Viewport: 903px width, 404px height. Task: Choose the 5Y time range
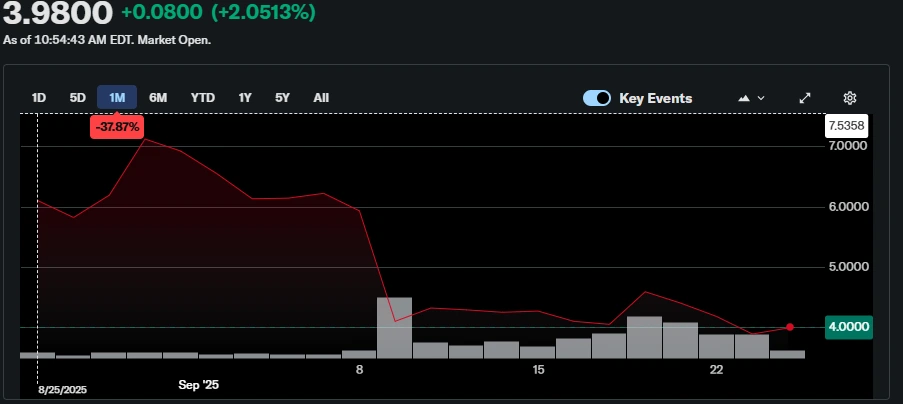coord(283,98)
